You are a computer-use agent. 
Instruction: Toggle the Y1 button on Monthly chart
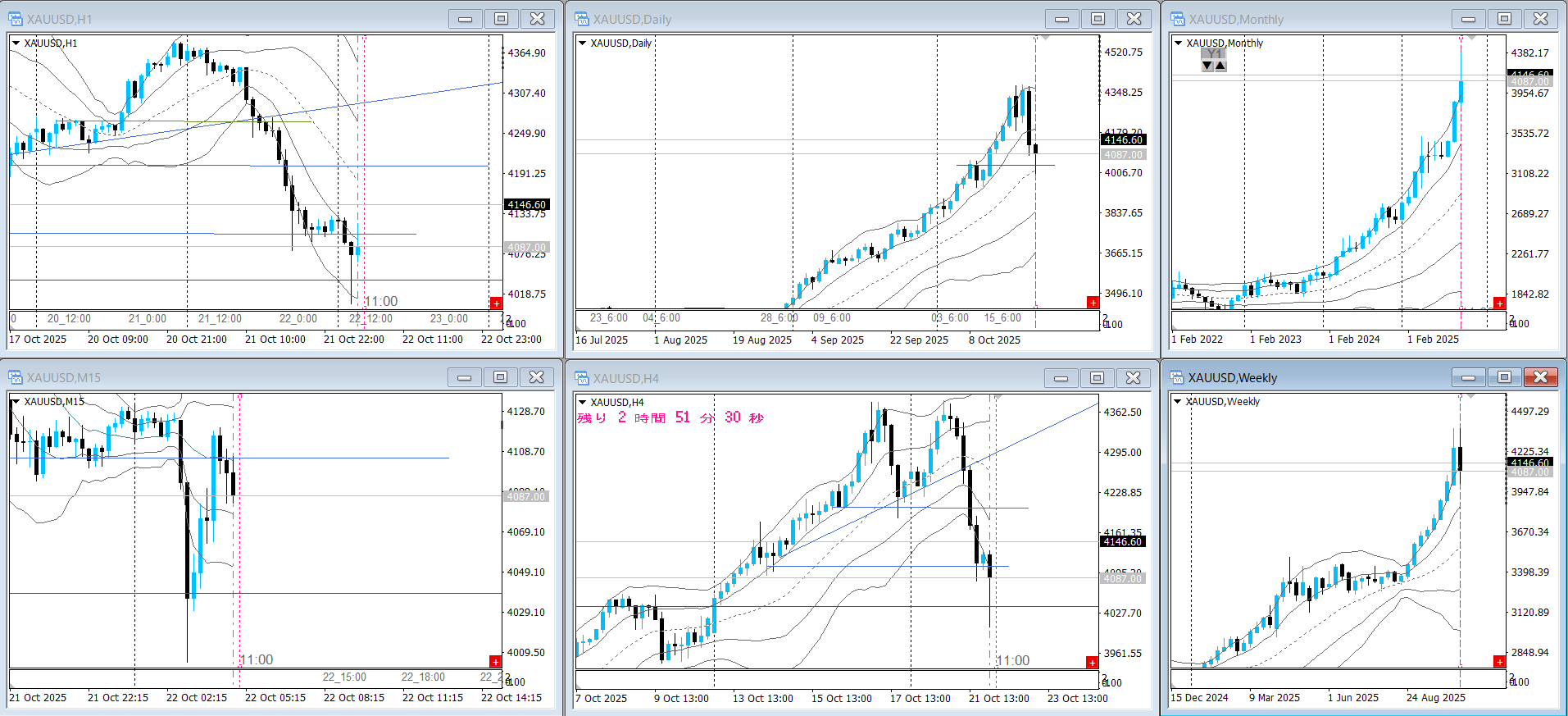(x=1214, y=54)
